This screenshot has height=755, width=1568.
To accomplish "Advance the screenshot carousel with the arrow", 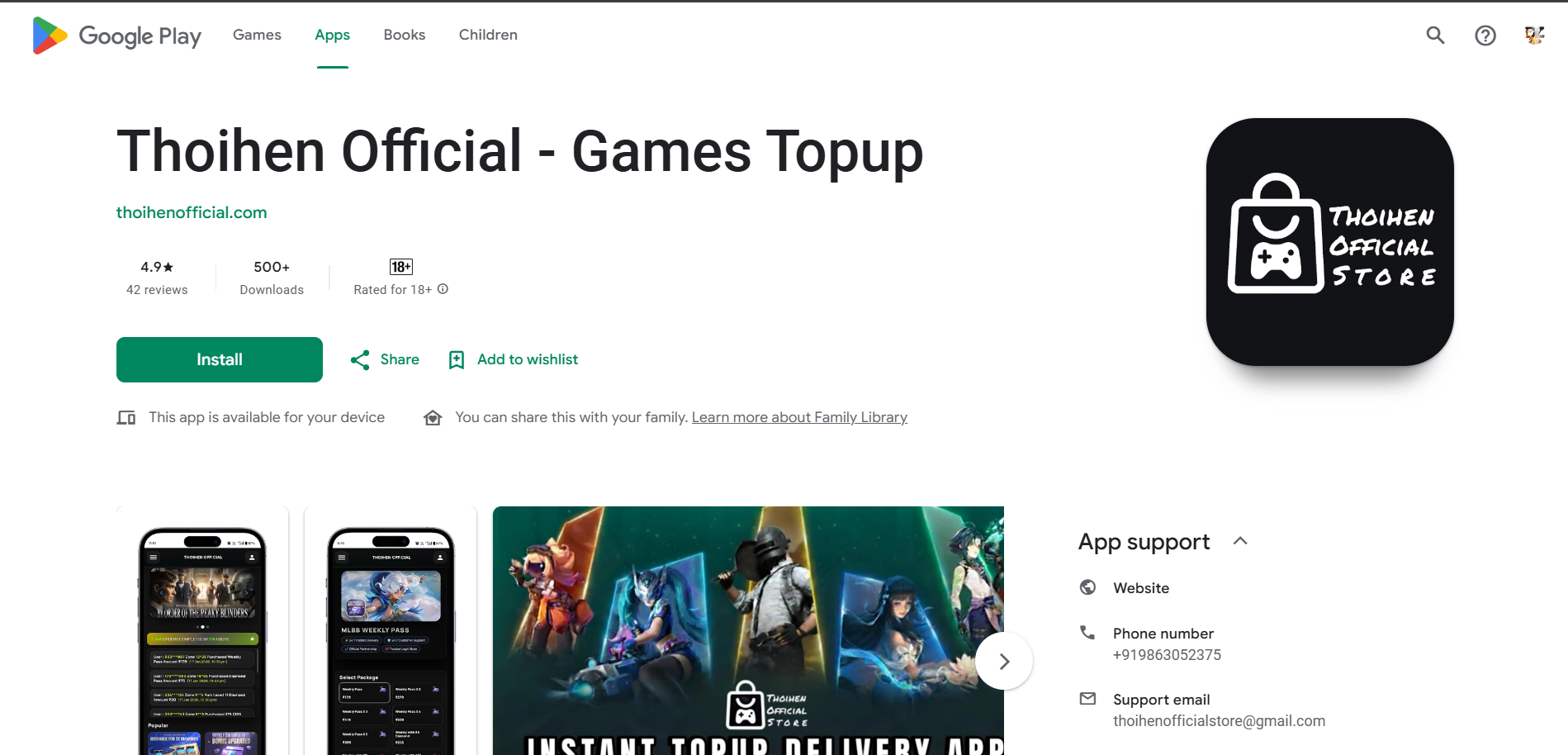I will coord(1003,661).
